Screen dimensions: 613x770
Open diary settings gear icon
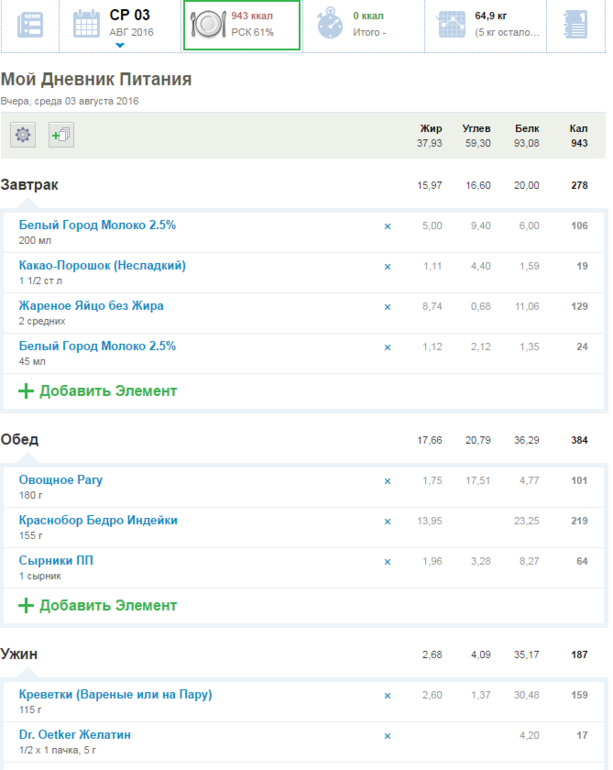pos(23,135)
